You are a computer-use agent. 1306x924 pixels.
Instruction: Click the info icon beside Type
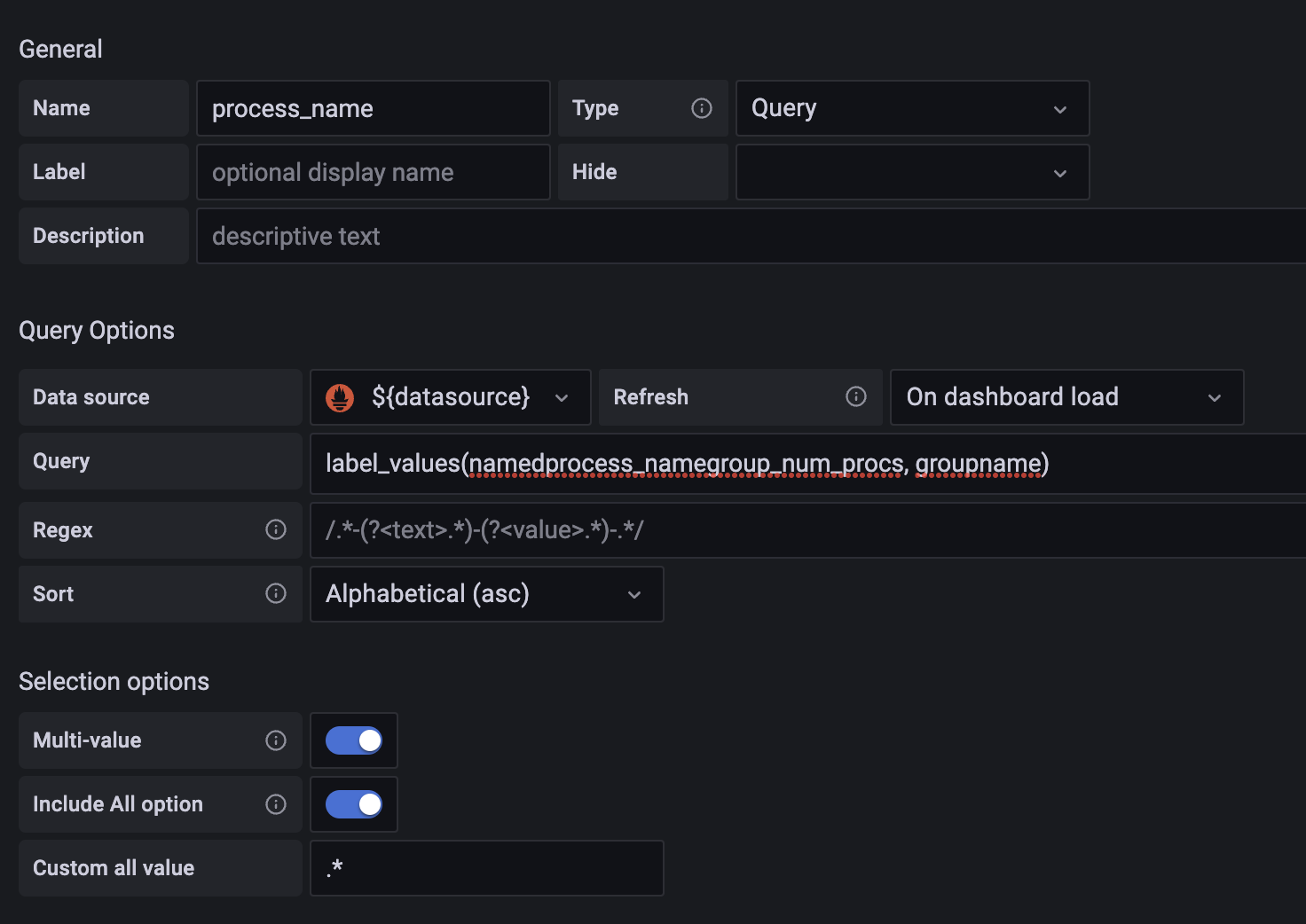[x=702, y=108]
